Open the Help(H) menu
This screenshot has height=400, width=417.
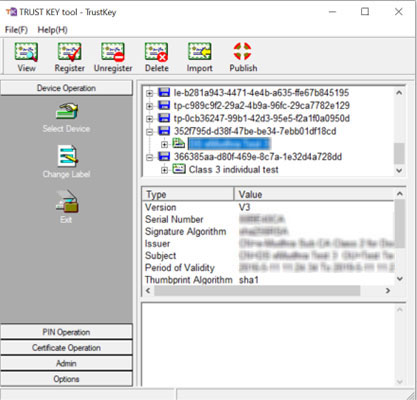[52, 30]
